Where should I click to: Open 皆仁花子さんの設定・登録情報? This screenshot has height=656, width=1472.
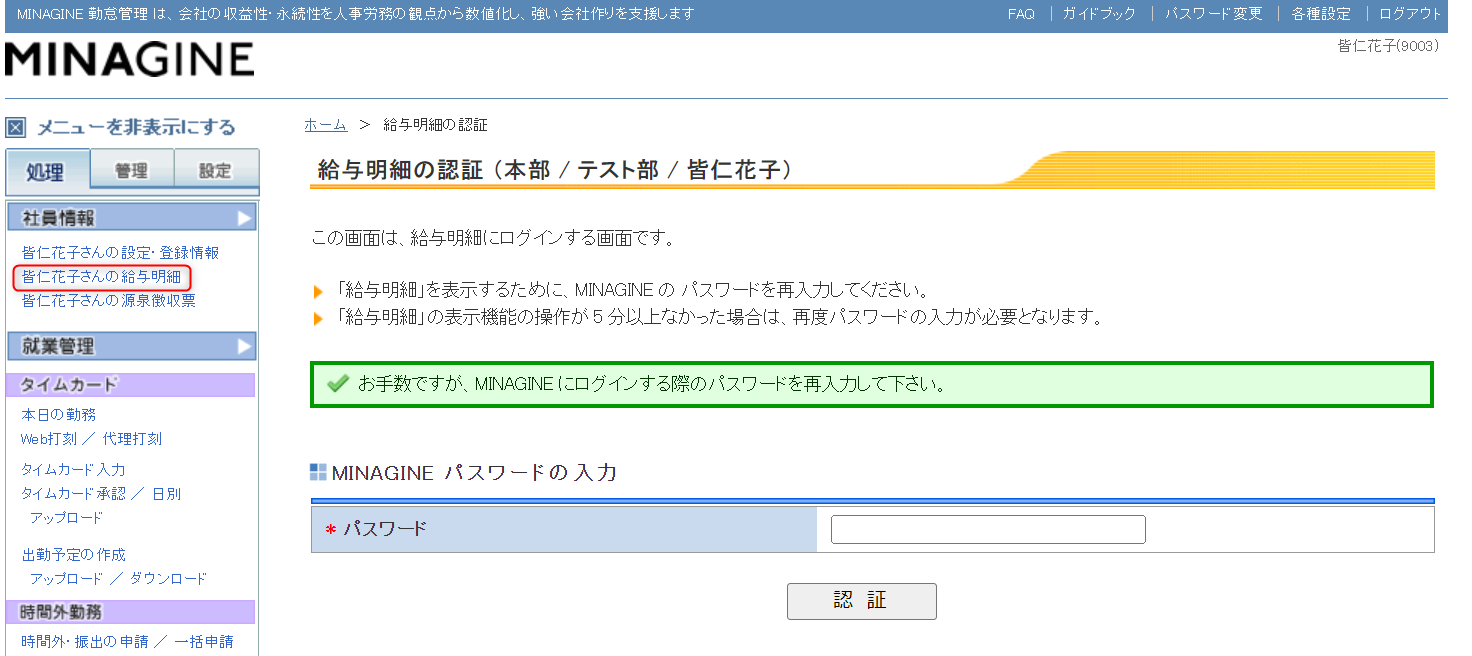[x=120, y=253]
